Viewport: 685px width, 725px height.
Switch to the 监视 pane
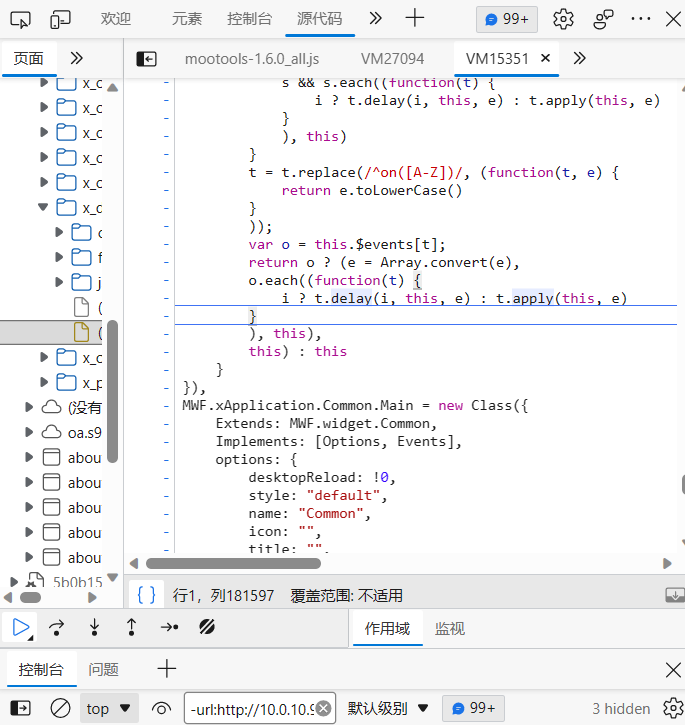(449, 628)
